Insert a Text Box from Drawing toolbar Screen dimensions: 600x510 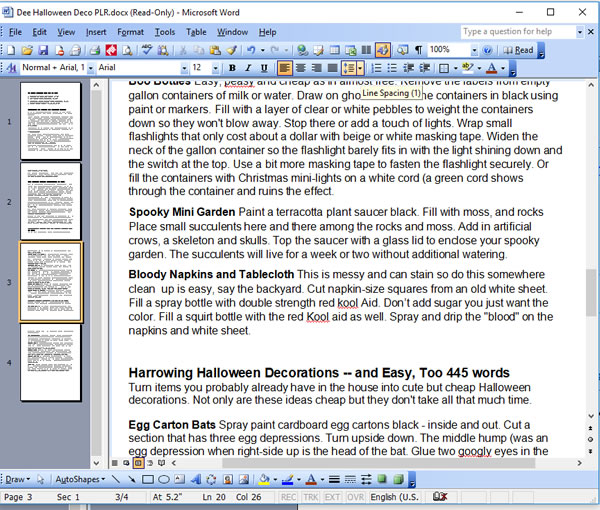tap(179, 479)
